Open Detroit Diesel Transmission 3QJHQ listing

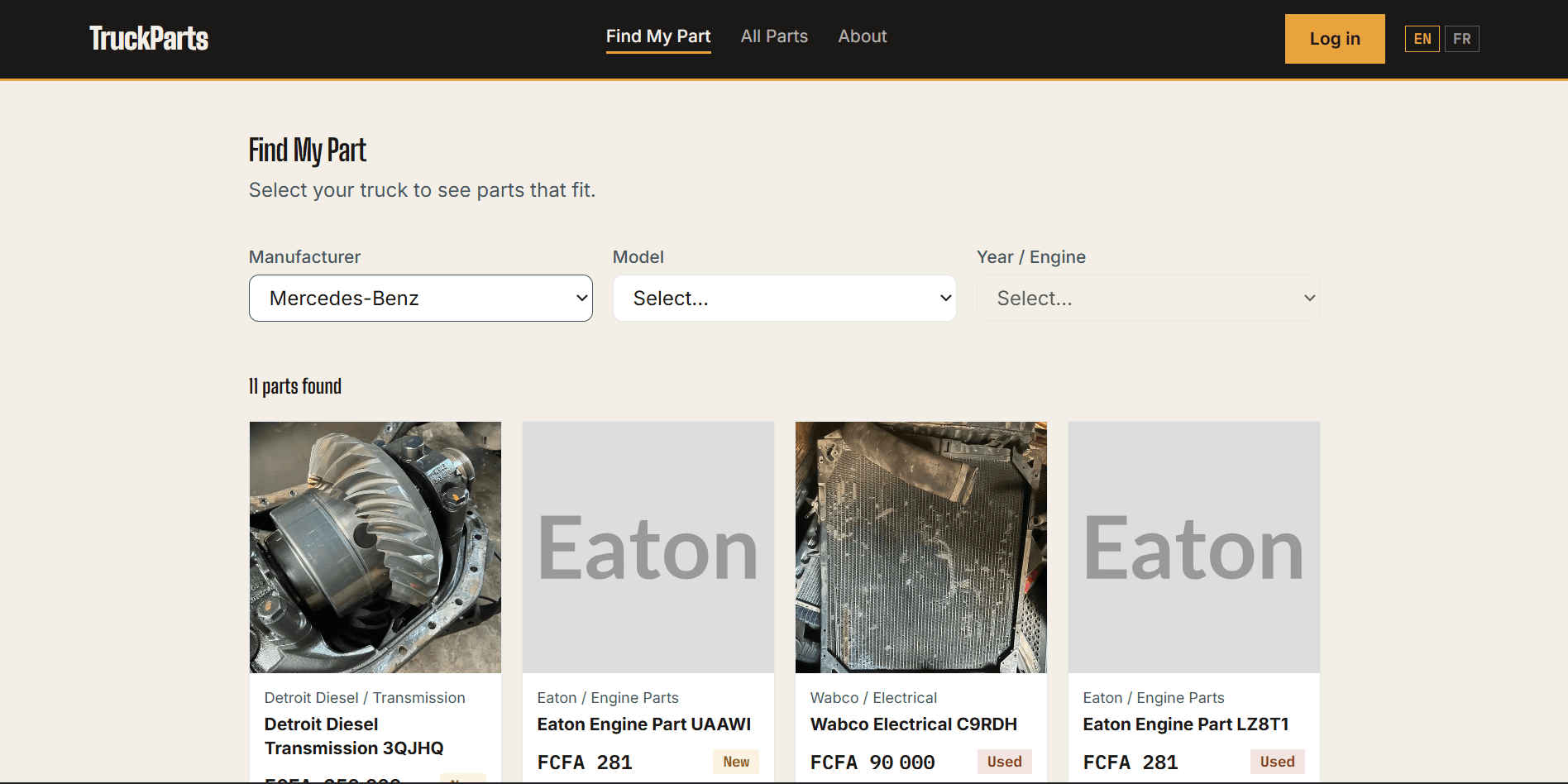(x=354, y=736)
